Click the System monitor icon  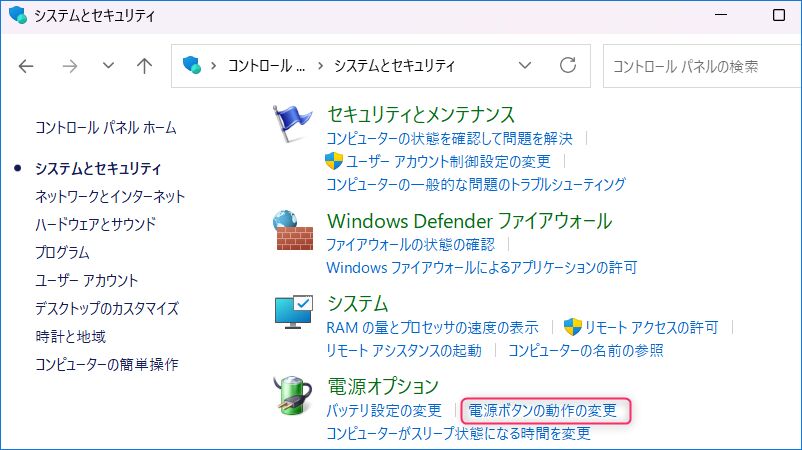pyautogui.click(x=294, y=314)
